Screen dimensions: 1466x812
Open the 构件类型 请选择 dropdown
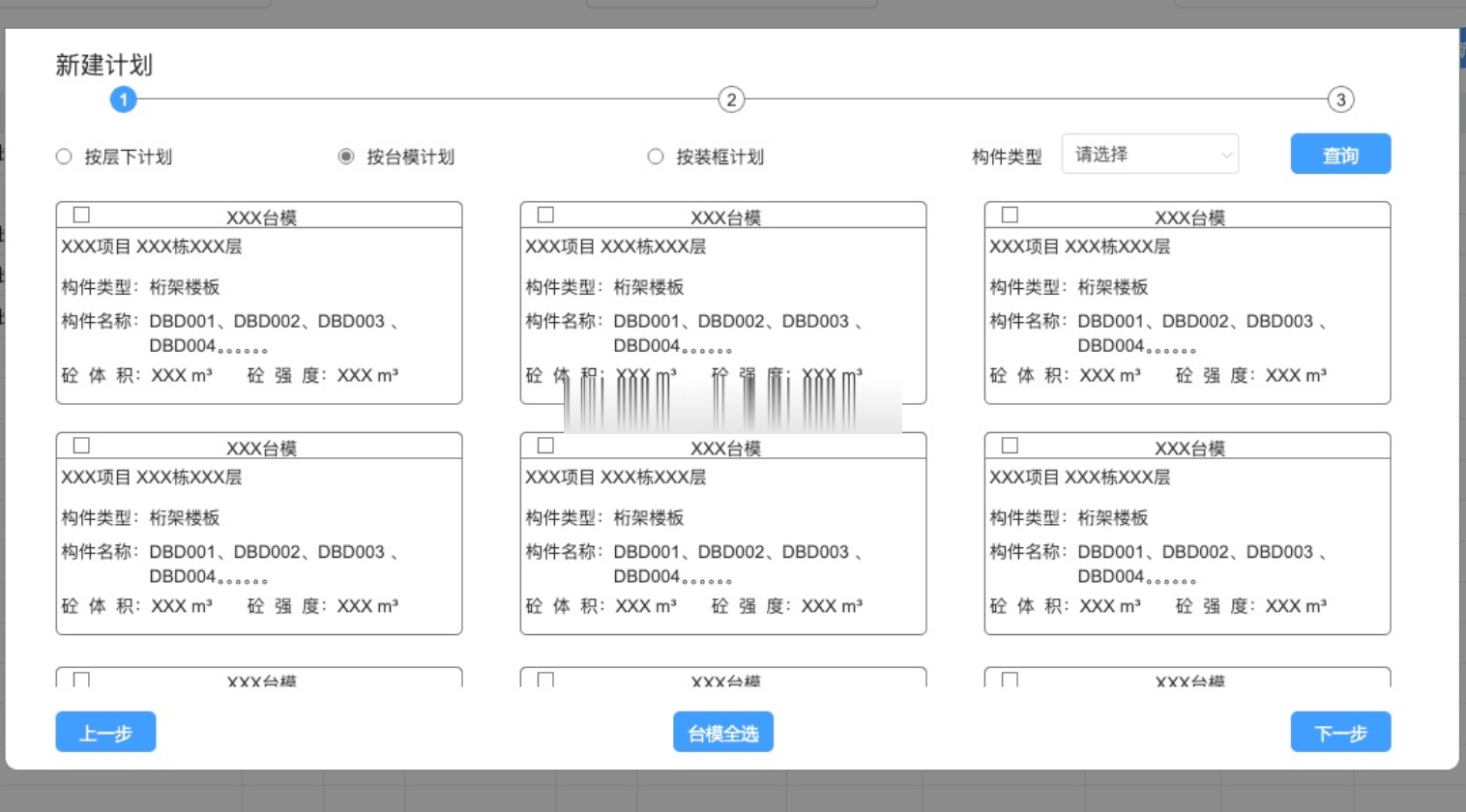[x=1150, y=154]
